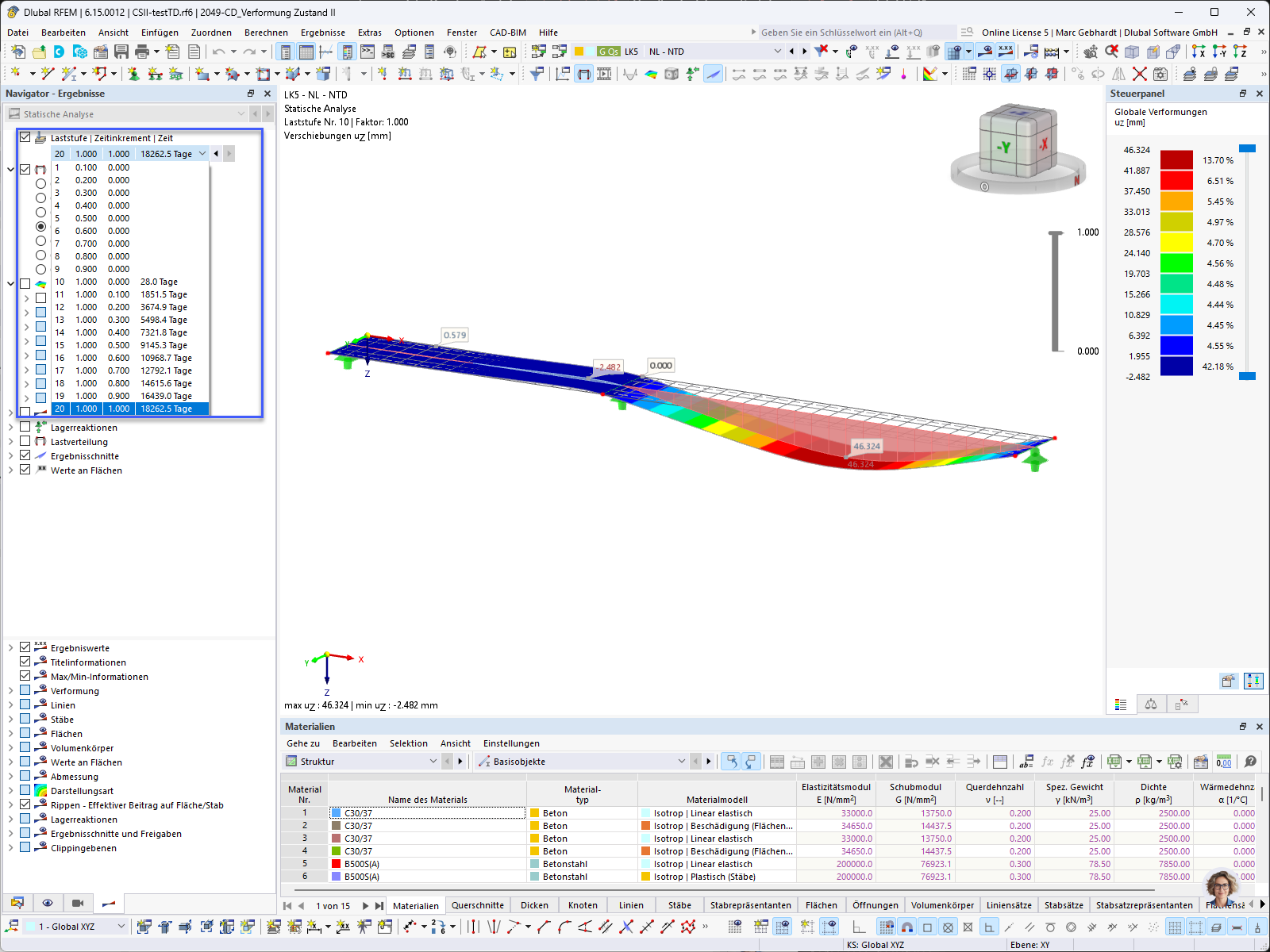1270x952 pixels.
Task: Click the eye views icon in navigator footer
Action: click(x=48, y=903)
